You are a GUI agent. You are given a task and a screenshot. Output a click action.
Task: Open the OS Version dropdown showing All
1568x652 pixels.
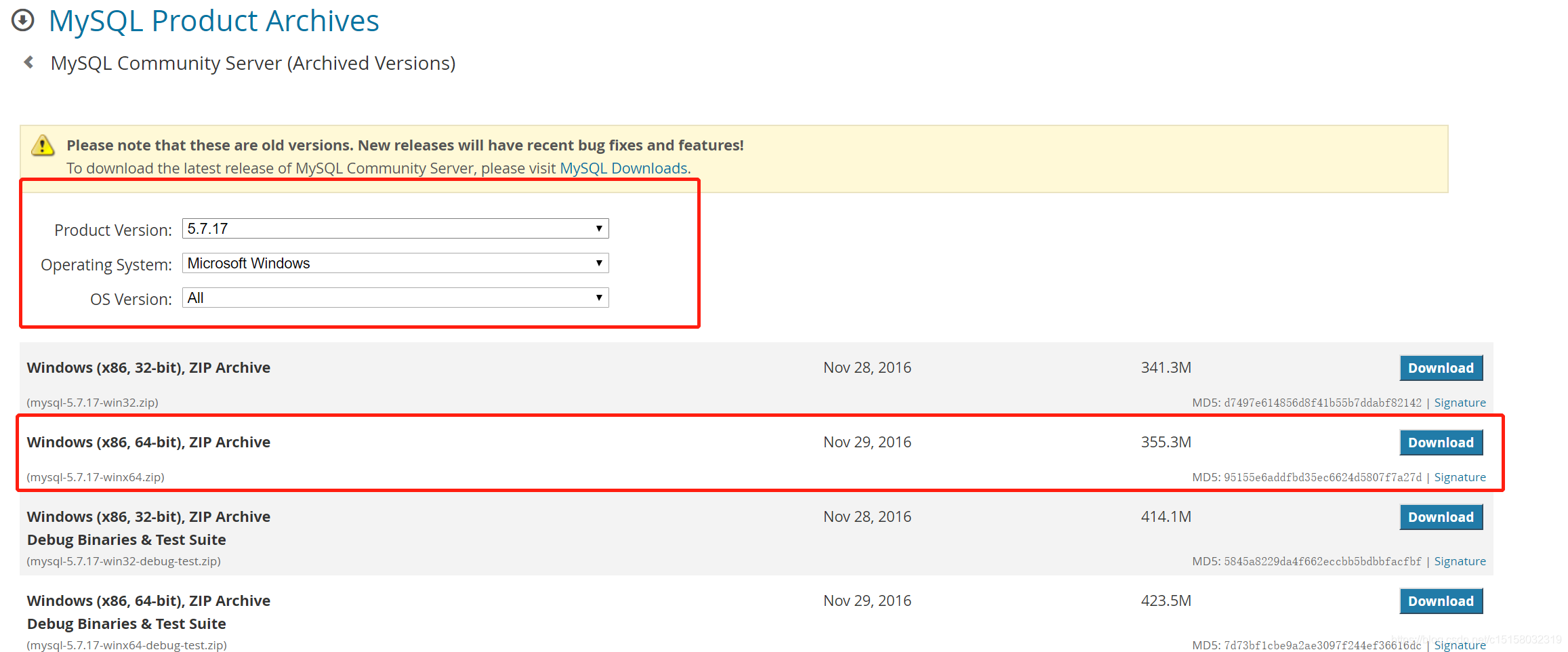click(x=395, y=298)
